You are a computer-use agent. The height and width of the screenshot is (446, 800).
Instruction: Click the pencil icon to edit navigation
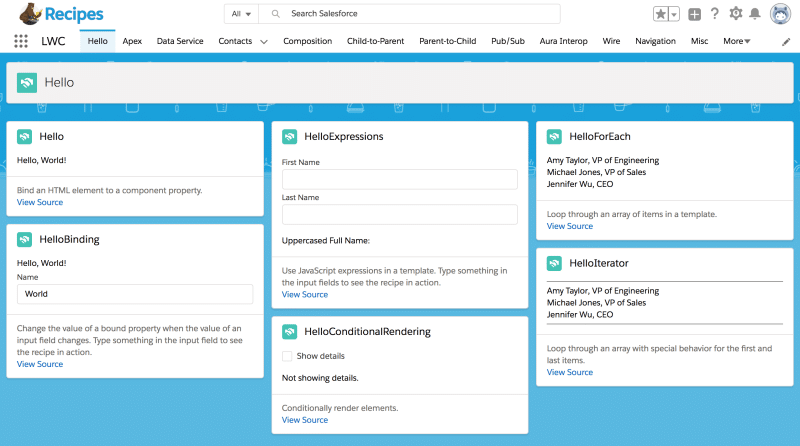(x=786, y=42)
